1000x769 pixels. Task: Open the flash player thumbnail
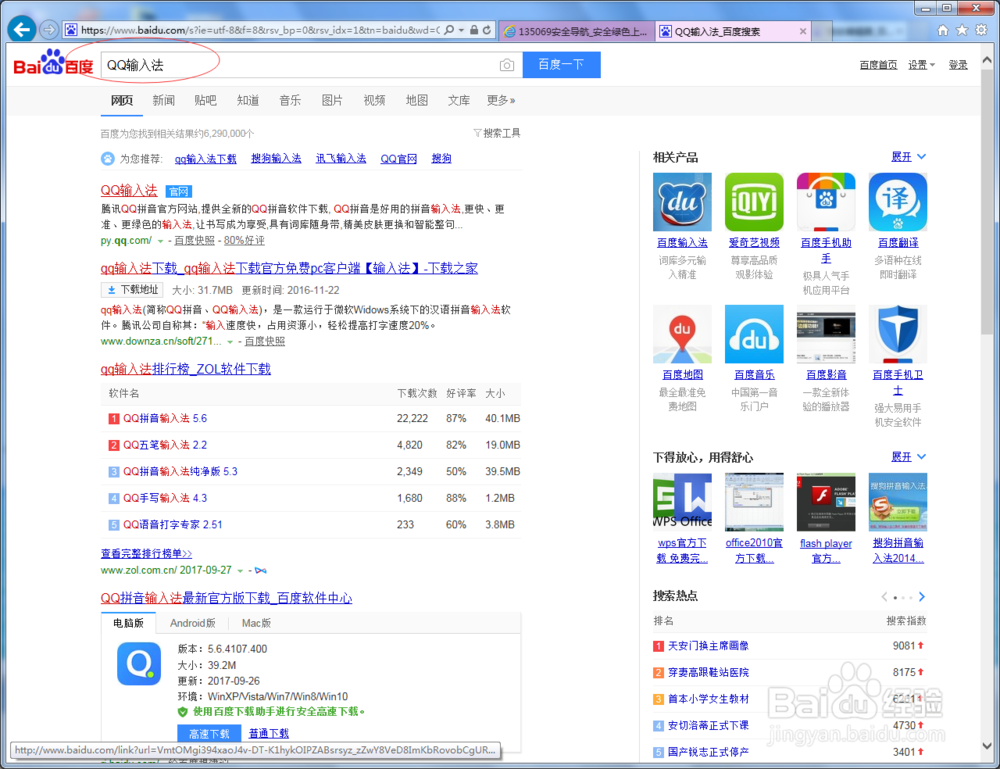[826, 502]
